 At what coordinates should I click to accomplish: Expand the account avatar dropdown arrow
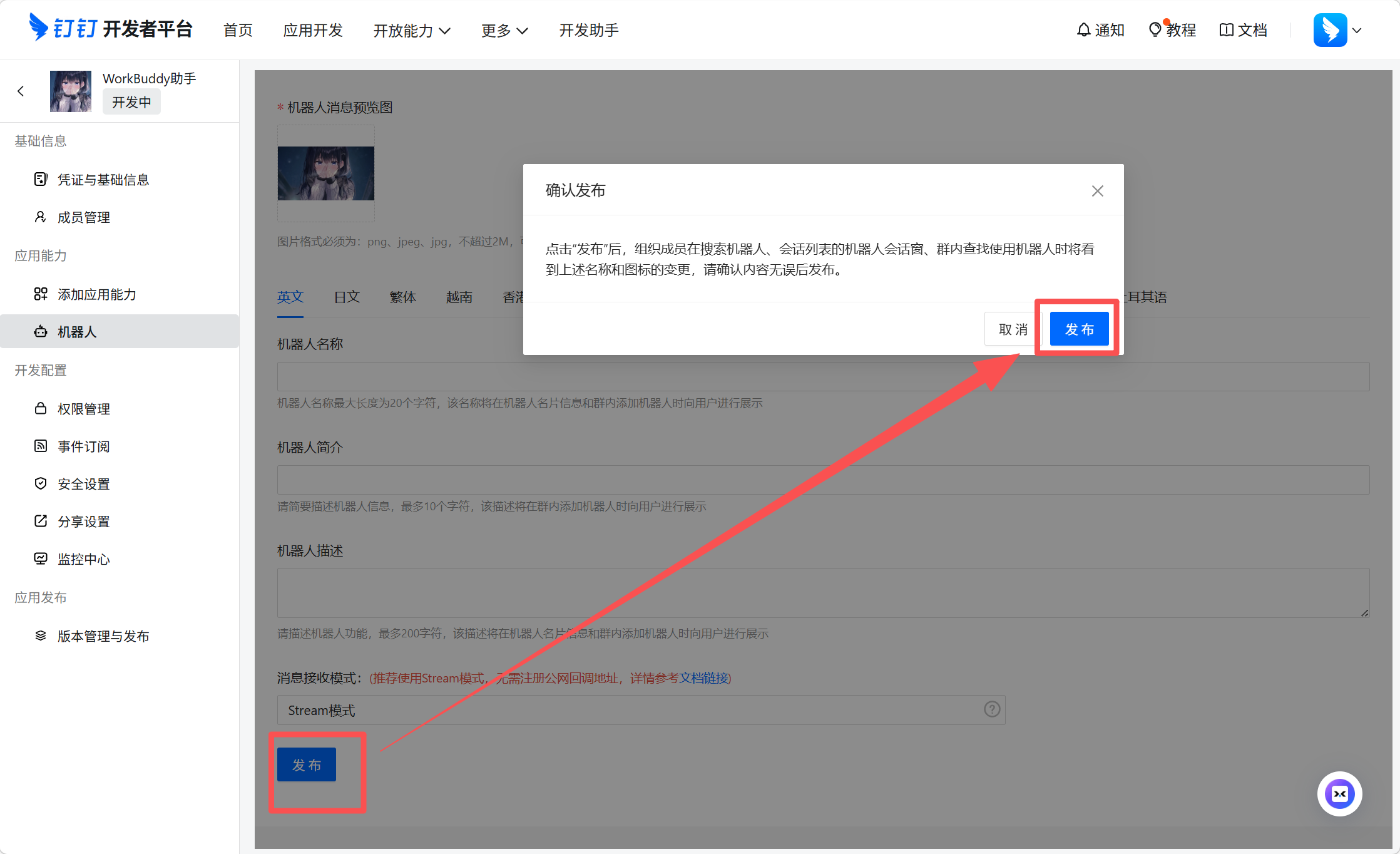(x=1357, y=30)
